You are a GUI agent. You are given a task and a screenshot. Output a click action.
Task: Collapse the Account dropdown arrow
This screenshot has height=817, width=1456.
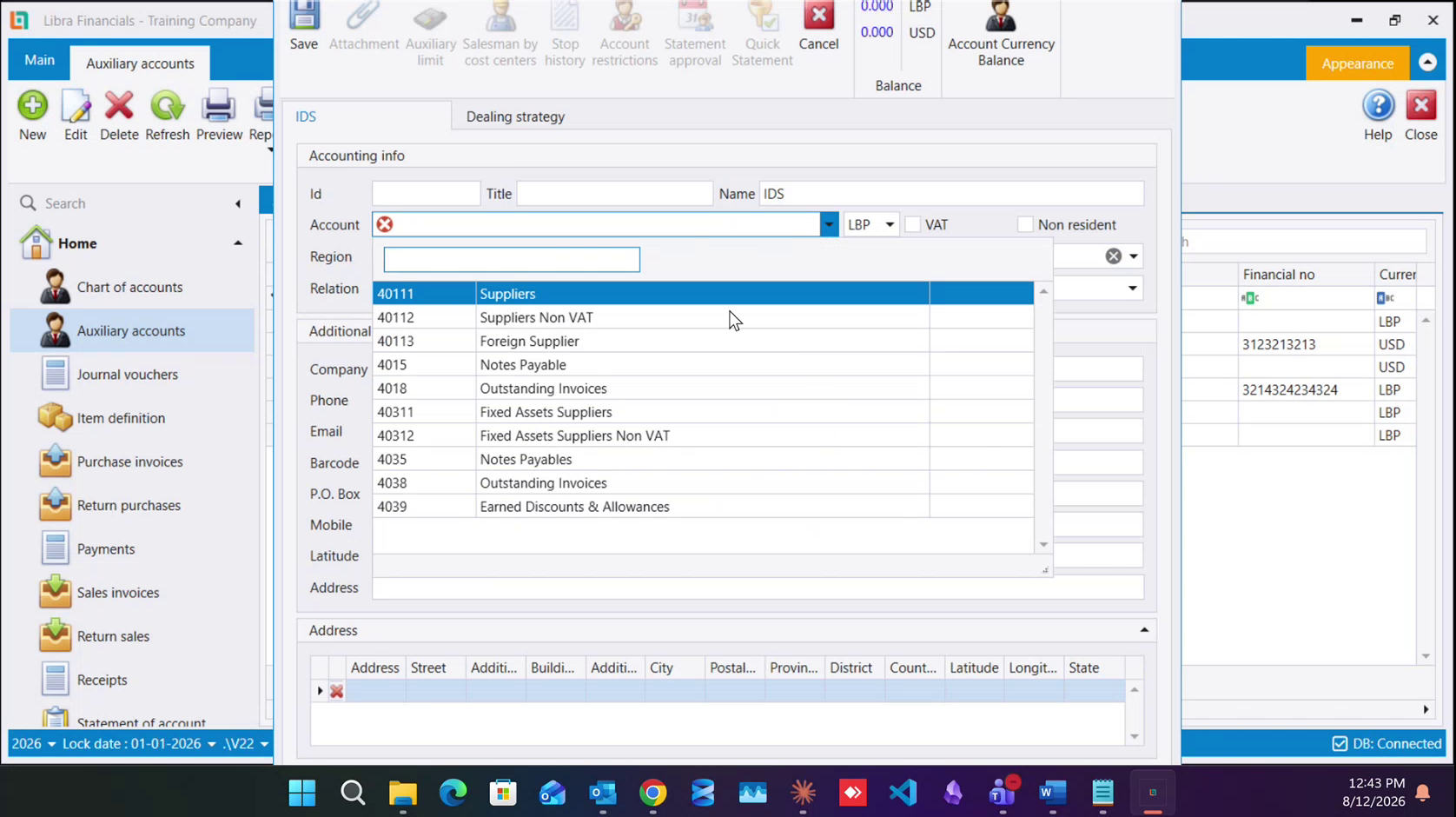(x=829, y=224)
